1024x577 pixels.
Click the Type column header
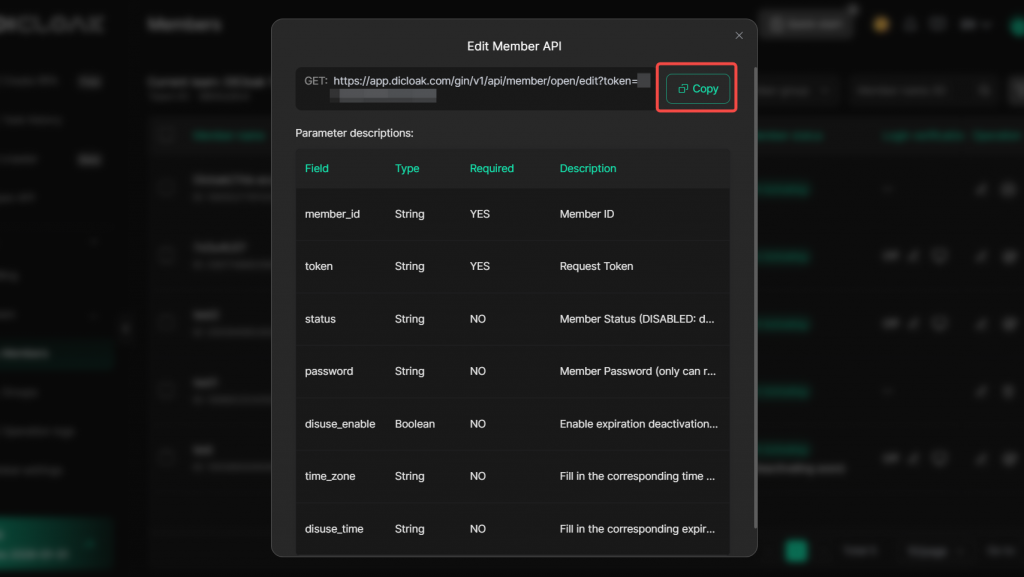tap(407, 168)
